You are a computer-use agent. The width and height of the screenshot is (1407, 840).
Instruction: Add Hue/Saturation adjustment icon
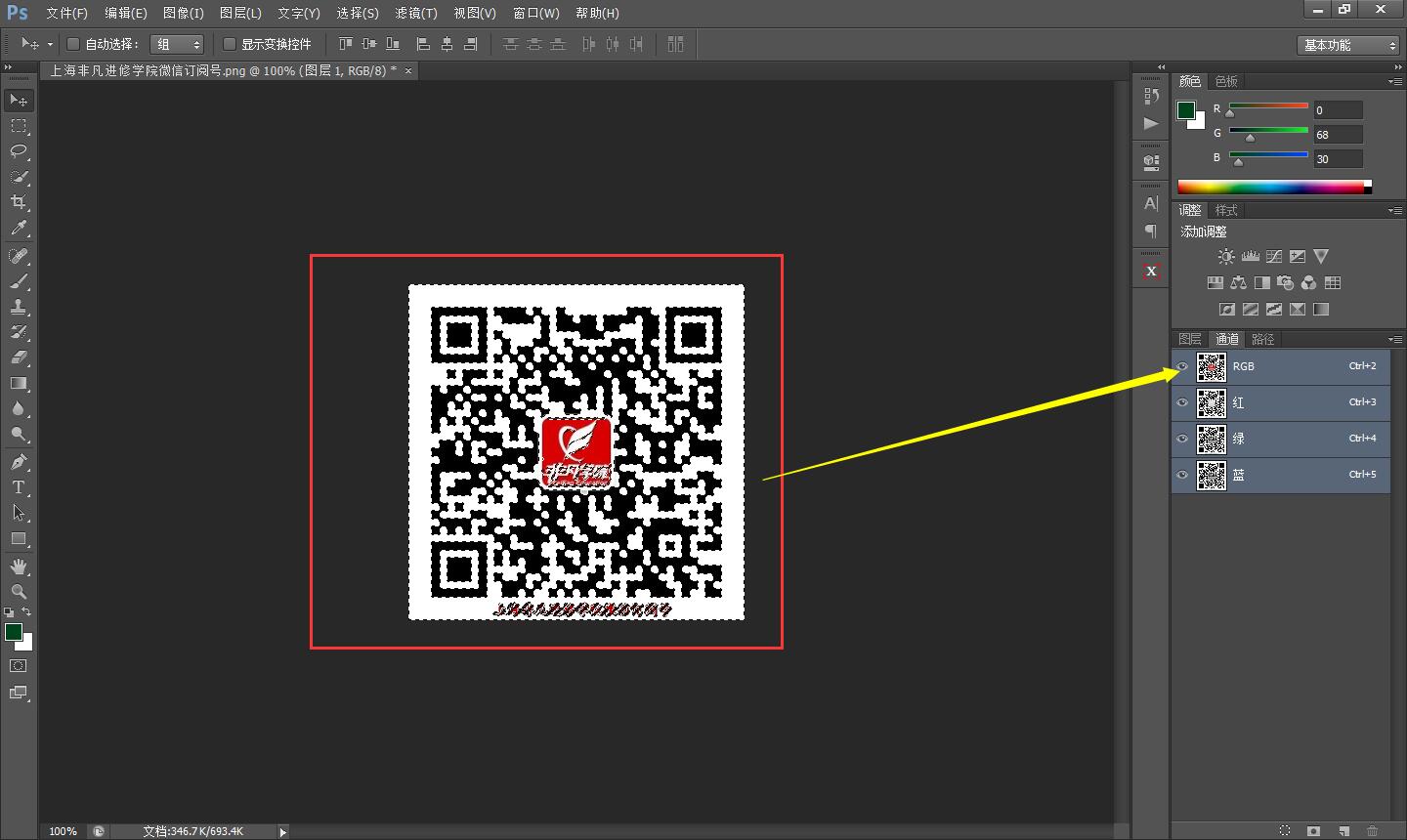[1215, 283]
